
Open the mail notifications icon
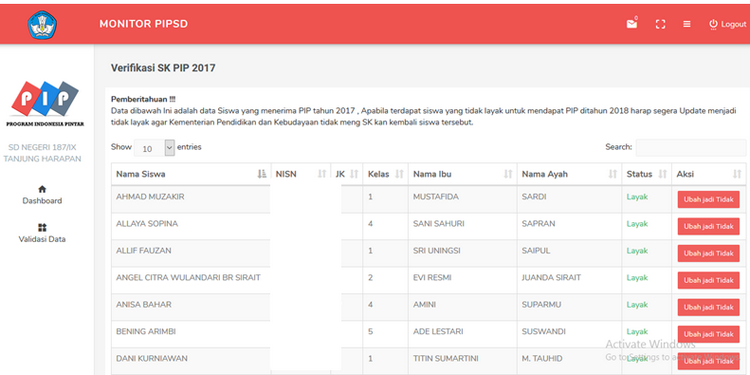(x=632, y=23)
